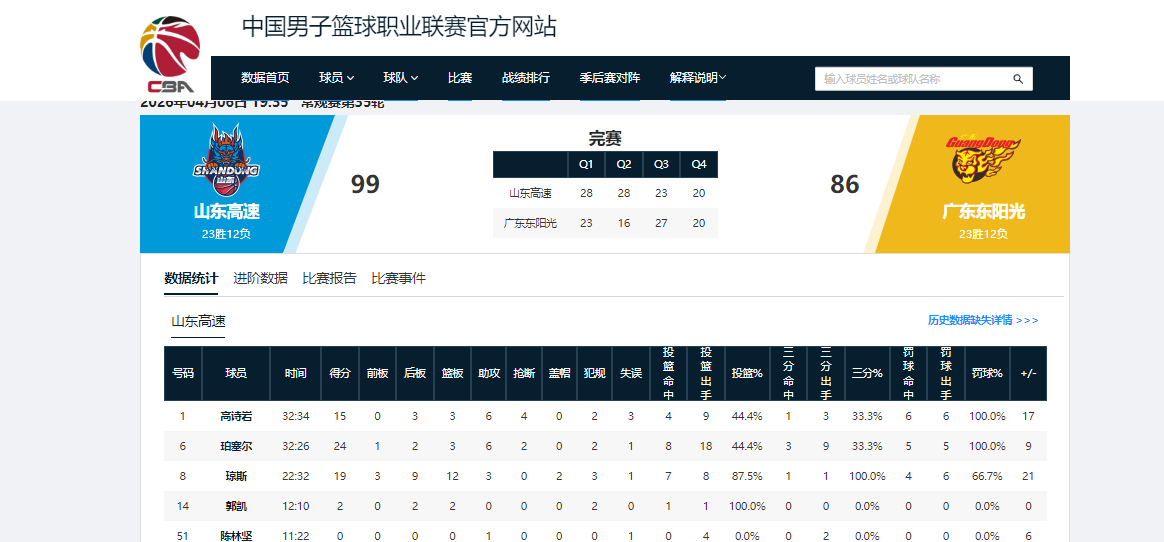Viewport: 1164px width, 542px height.
Task: Select the 数据统计 tab
Action: (191, 278)
